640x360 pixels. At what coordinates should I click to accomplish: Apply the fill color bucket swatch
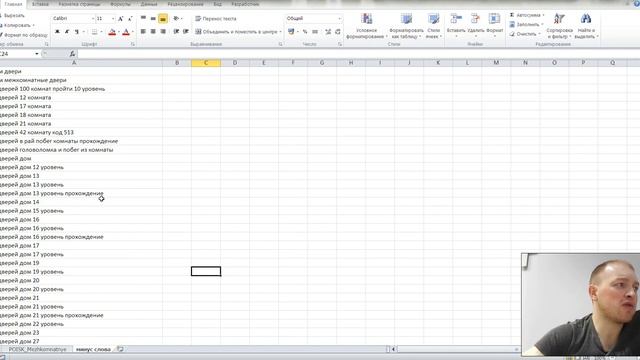[112, 32]
